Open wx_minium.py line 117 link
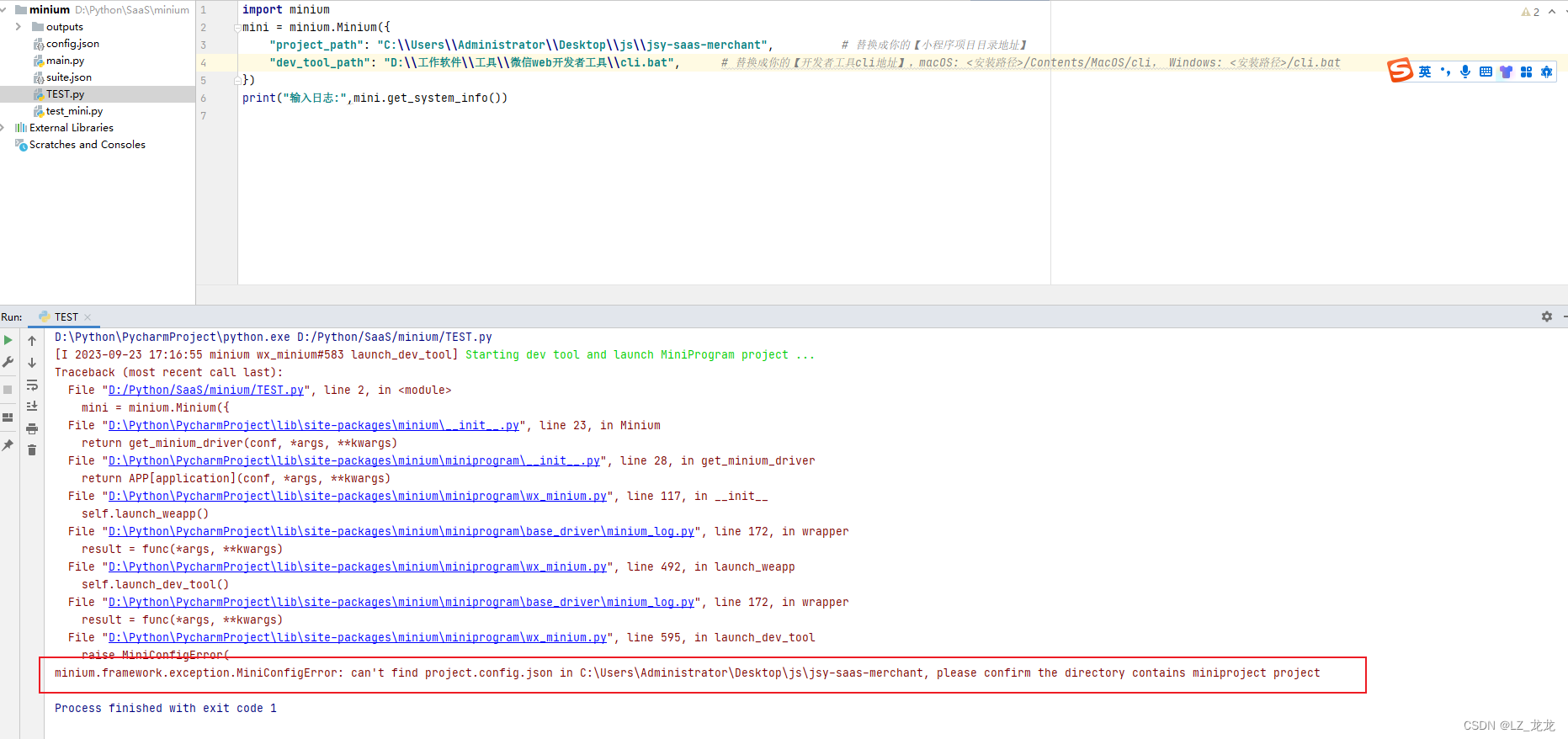 click(x=358, y=497)
